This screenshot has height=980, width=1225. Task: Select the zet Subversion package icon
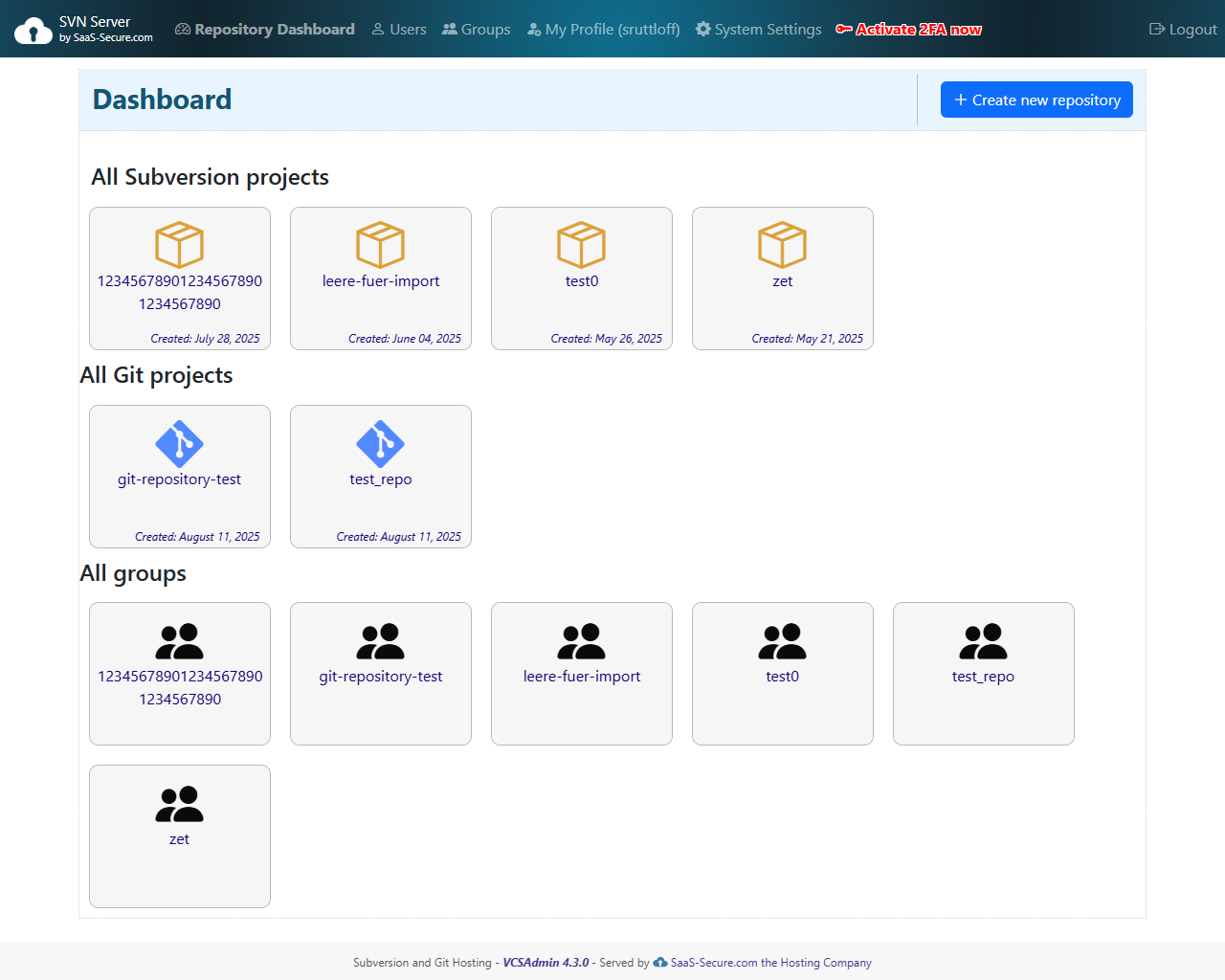point(783,245)
